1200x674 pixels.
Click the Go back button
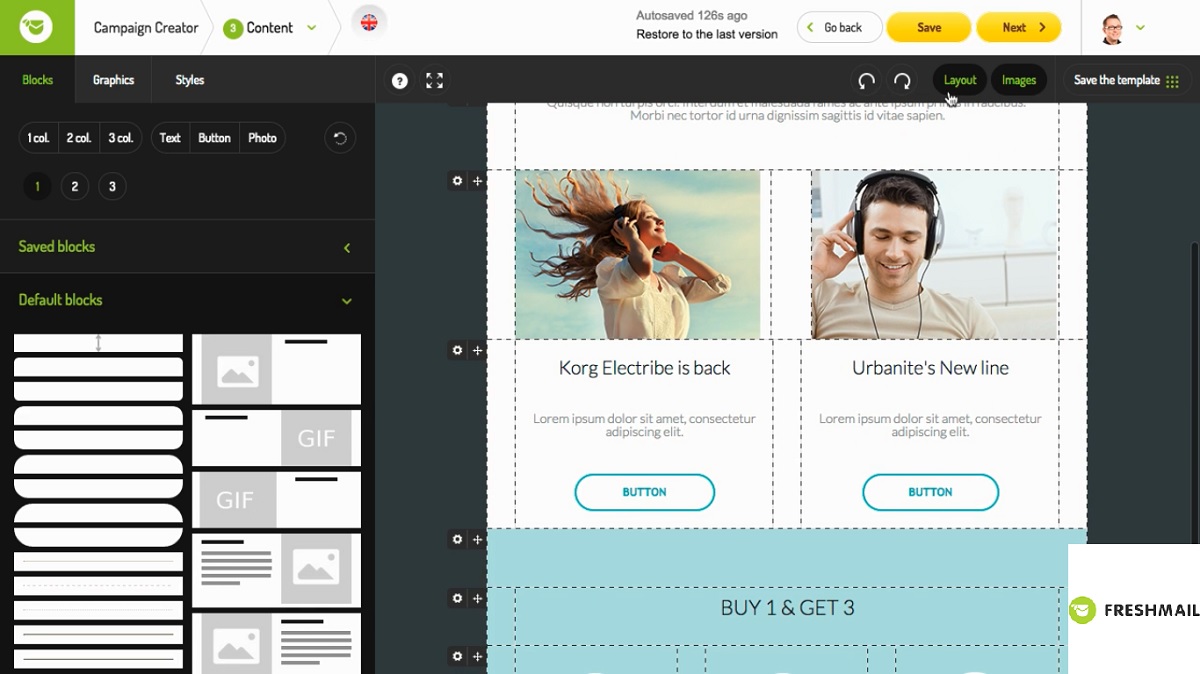pos(840,28)
